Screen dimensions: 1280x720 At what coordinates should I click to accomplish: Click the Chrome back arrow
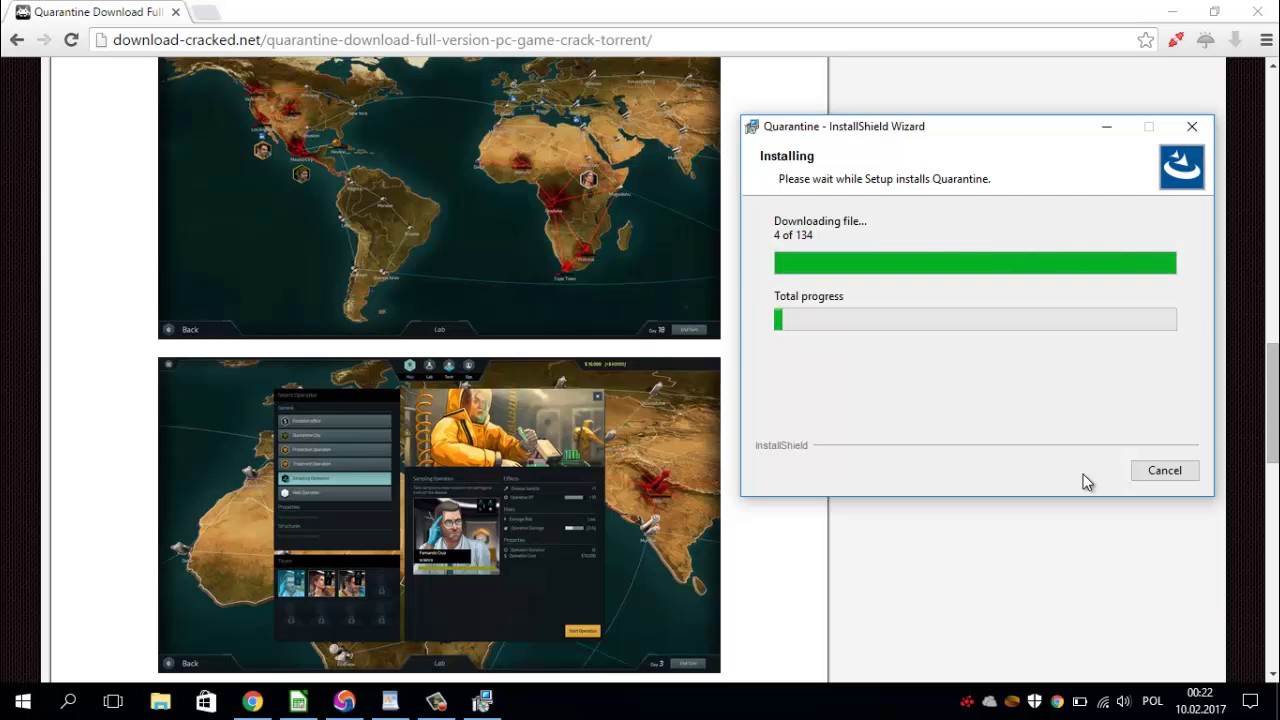(17, 40)
